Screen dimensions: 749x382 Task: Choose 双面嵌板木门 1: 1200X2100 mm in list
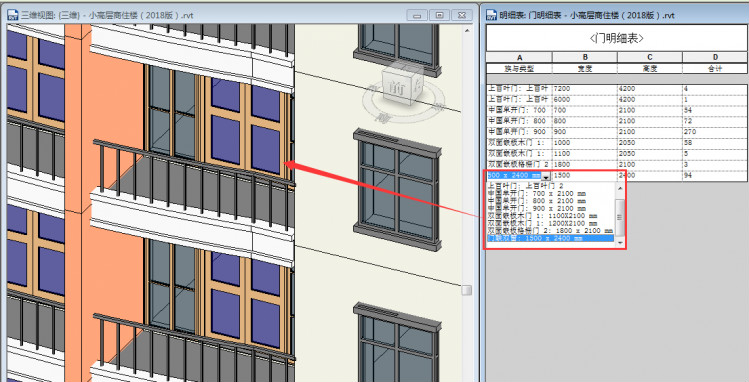[x=543, y=223]
